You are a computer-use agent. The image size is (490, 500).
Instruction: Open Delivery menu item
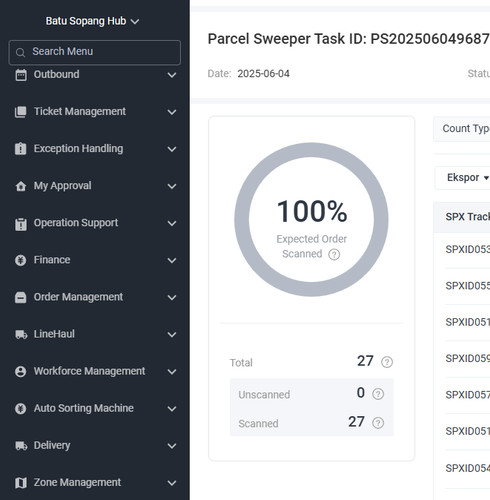(95, 446)
